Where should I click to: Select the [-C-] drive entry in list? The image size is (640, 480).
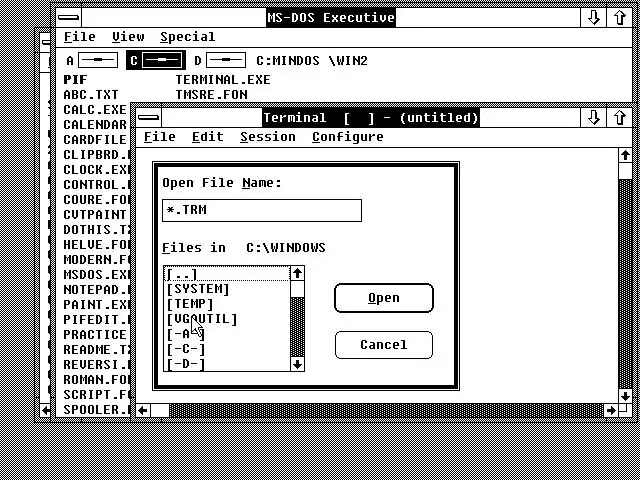[x=227, y=349]
